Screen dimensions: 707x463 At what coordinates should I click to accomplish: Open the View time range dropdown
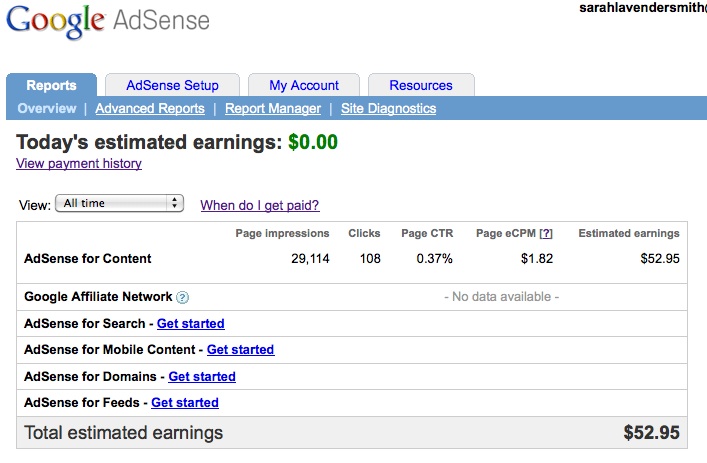[119, 203]
